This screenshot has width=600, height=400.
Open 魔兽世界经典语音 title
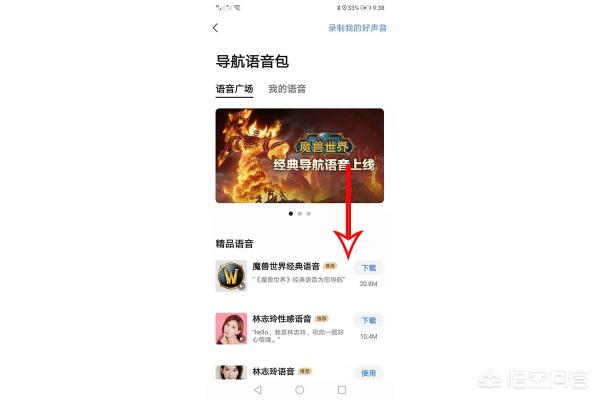coord(286,266)
